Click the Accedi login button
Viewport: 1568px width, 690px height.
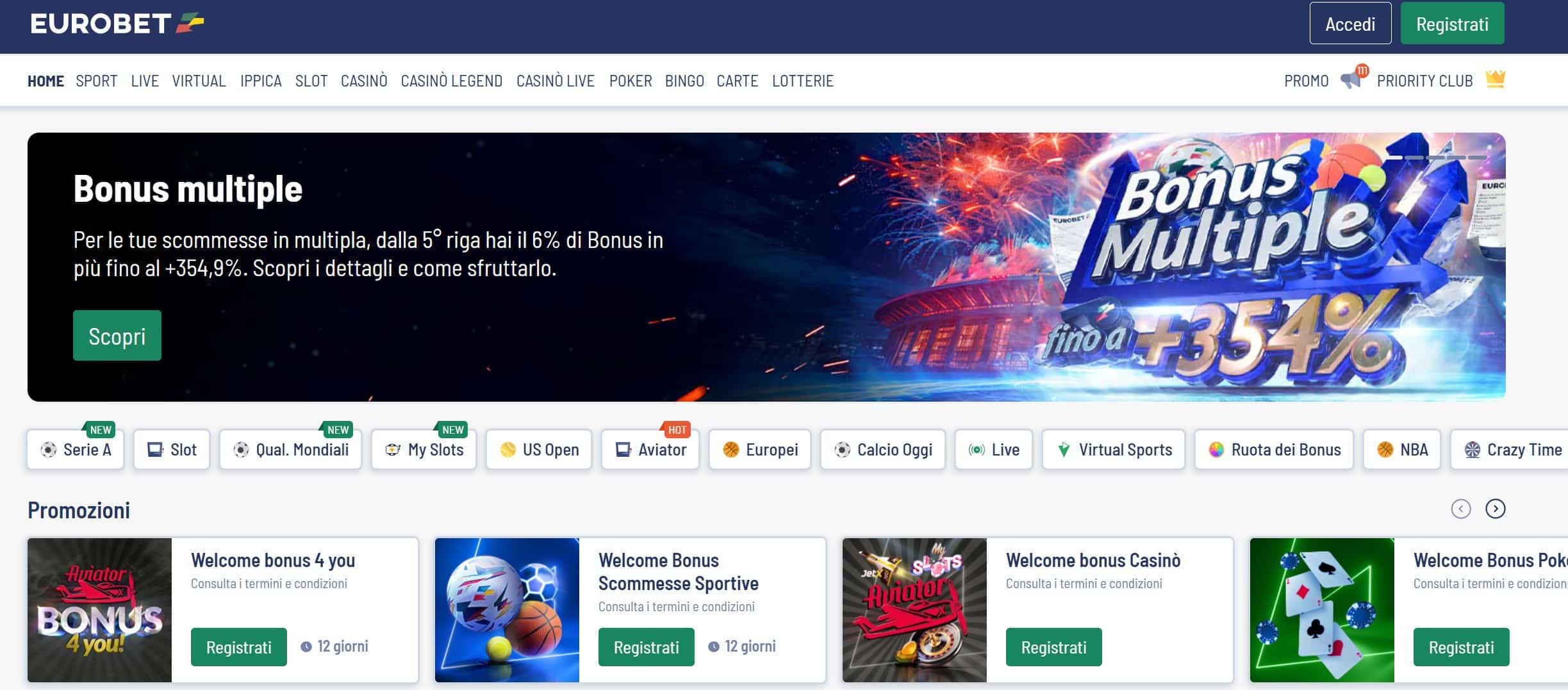pos(1350,24)
